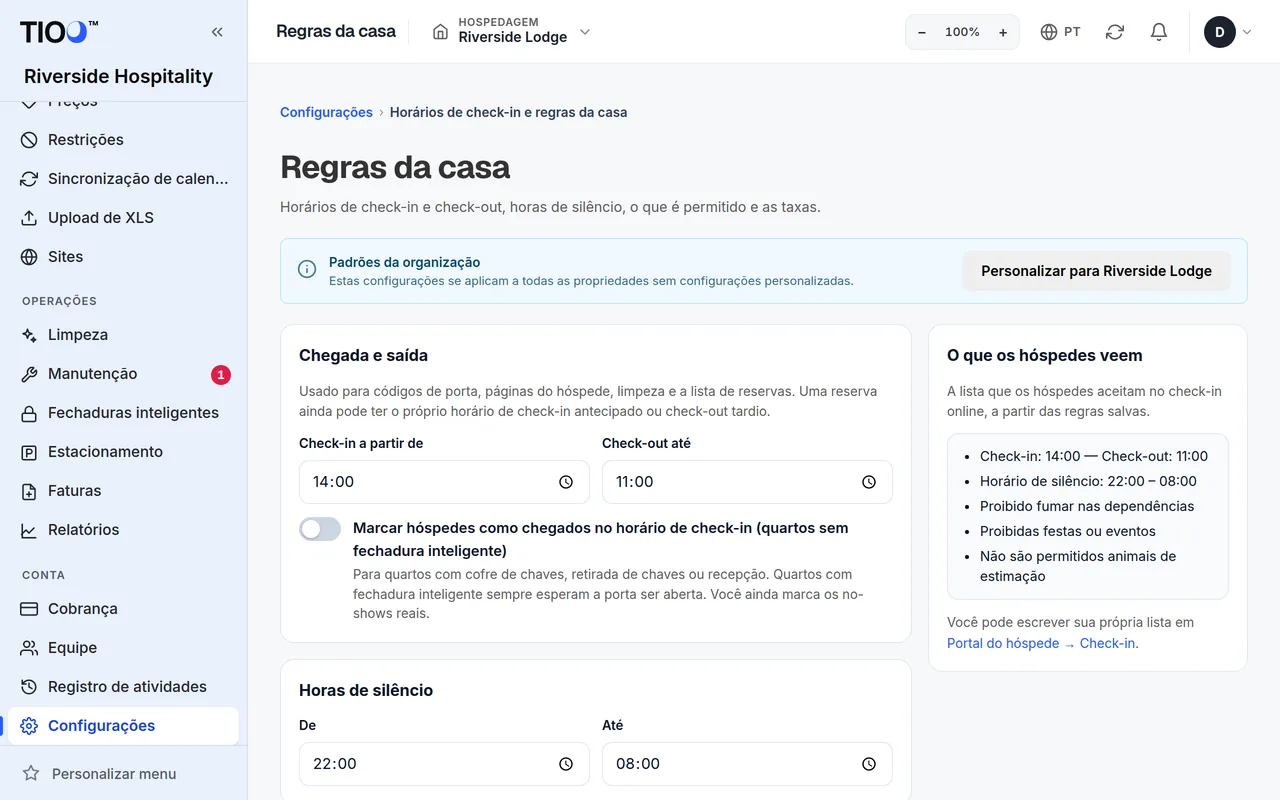Screen dimensions: 1280x800
Task: Click the info icon in the Padrões da organização banner
Action: pos(307,269)
